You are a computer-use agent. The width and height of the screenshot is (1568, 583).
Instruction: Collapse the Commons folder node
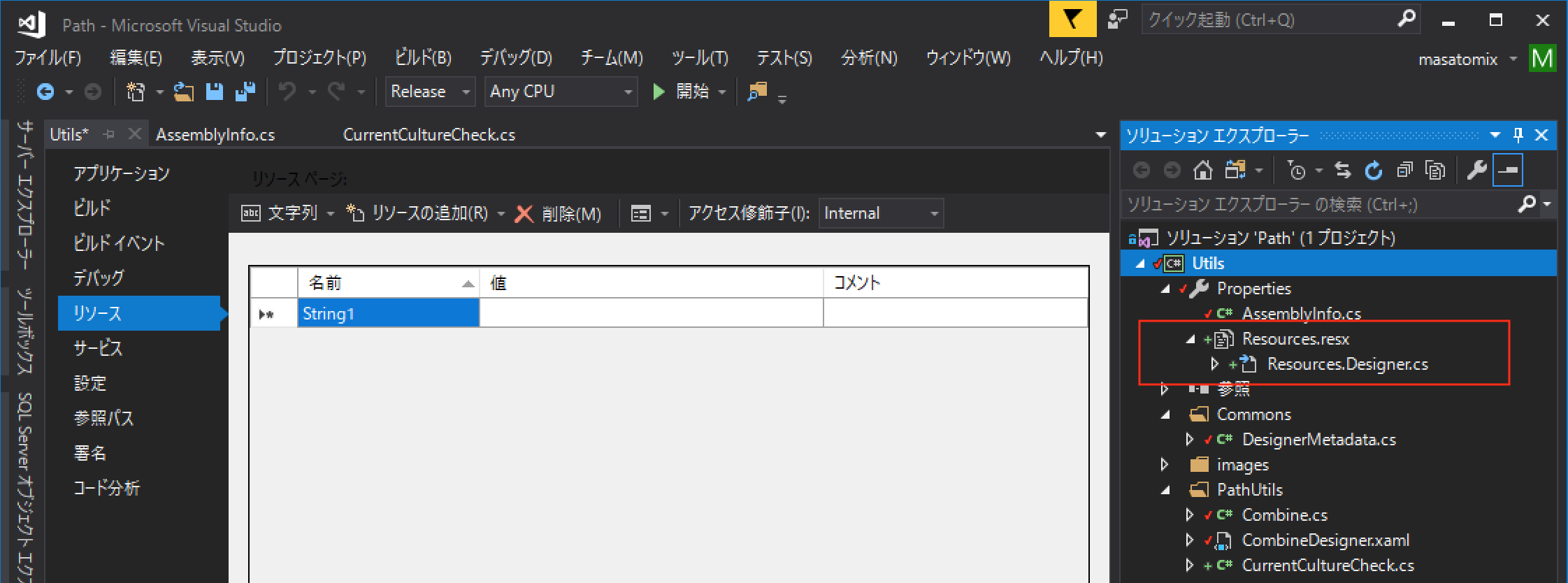pyautogui.click(x=1165, y=415)
